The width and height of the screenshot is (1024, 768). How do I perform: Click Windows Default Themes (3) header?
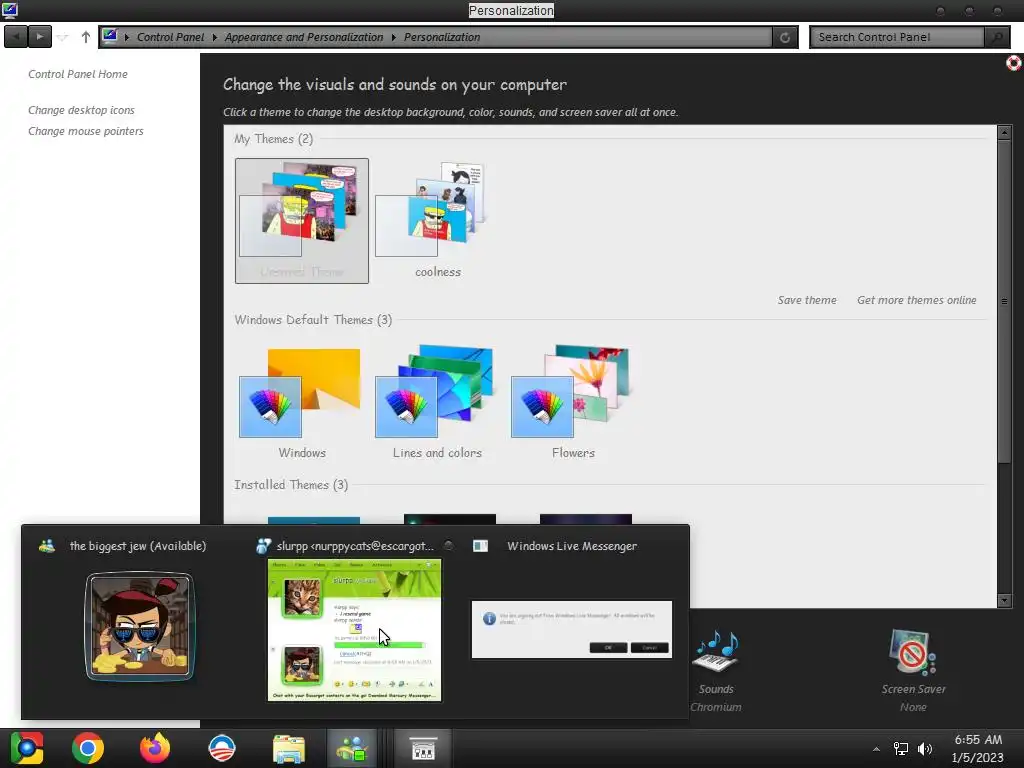(313, 319)
